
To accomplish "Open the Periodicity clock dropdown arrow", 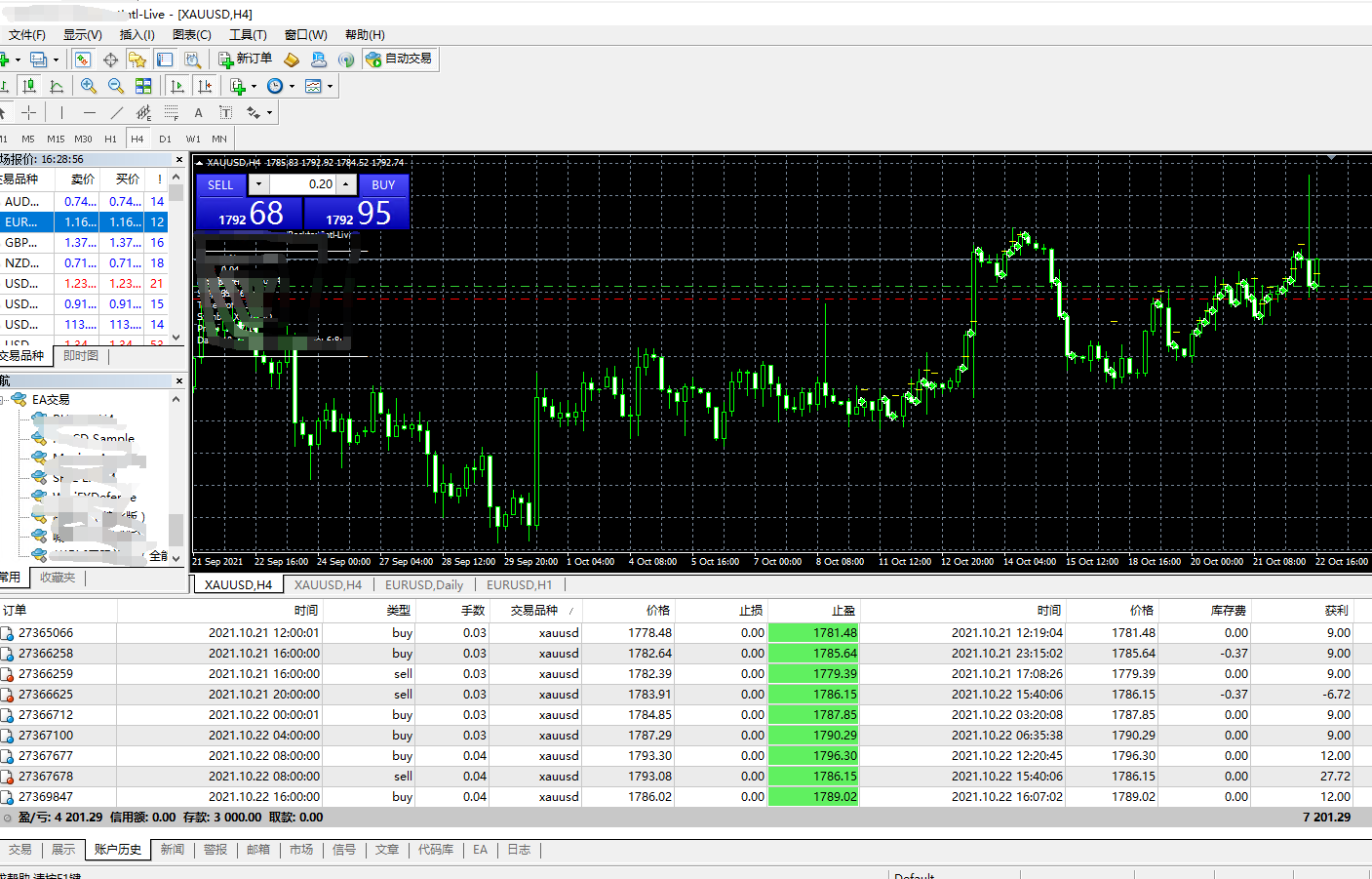I will [292, 86].
